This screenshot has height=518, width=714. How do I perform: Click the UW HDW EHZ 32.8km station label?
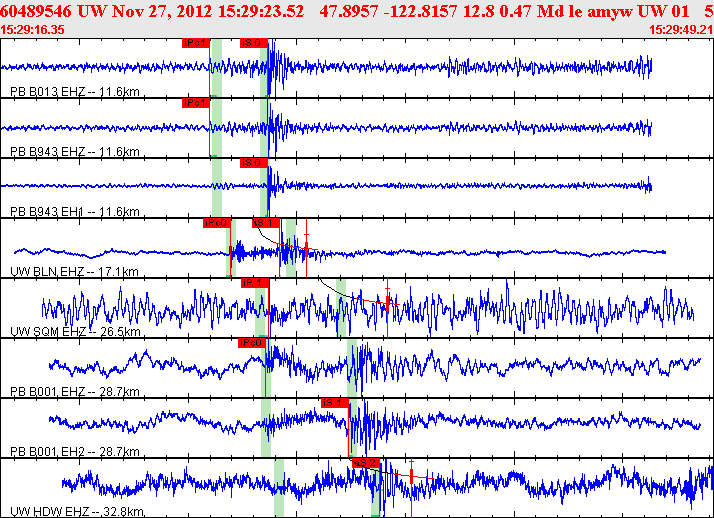pyautogui.click(x=77, y=511)
